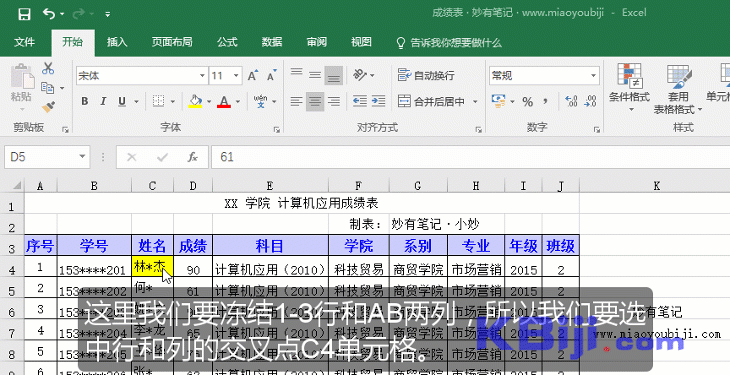Click the Insert Function fx icon
Screen dimensions: 730x375
tap(192, 157)
